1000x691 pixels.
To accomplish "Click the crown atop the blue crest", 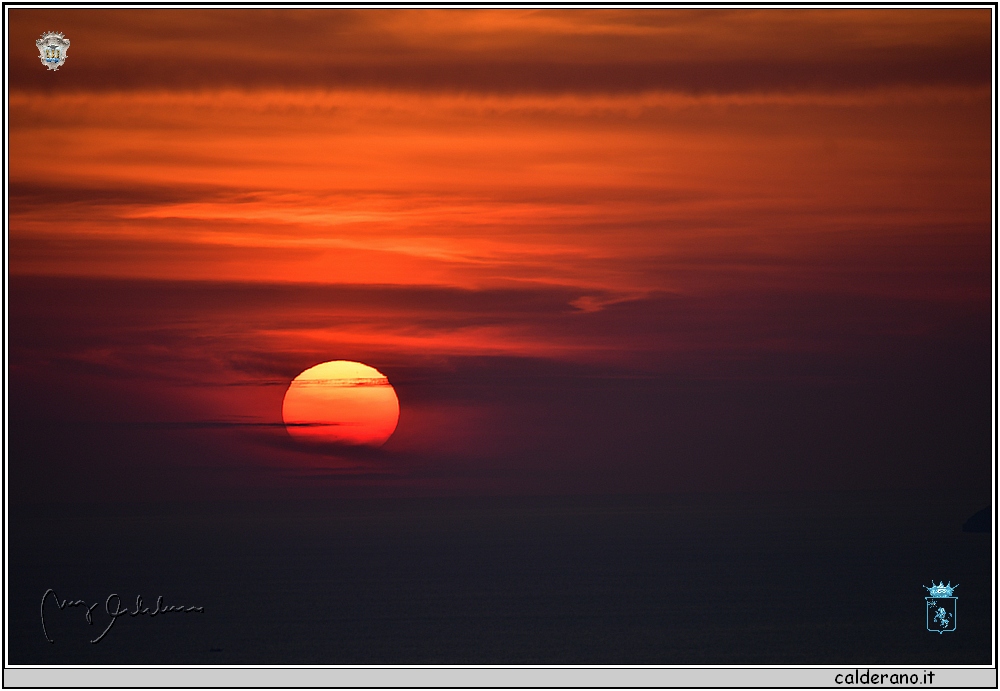I will click(940, 589).
